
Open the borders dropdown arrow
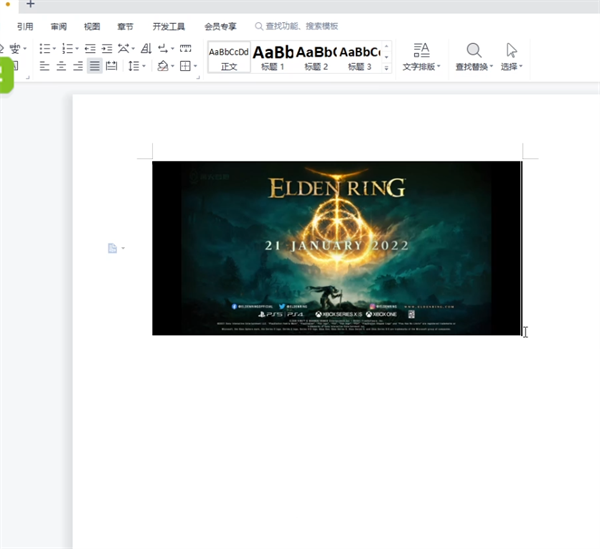point(195,66)
